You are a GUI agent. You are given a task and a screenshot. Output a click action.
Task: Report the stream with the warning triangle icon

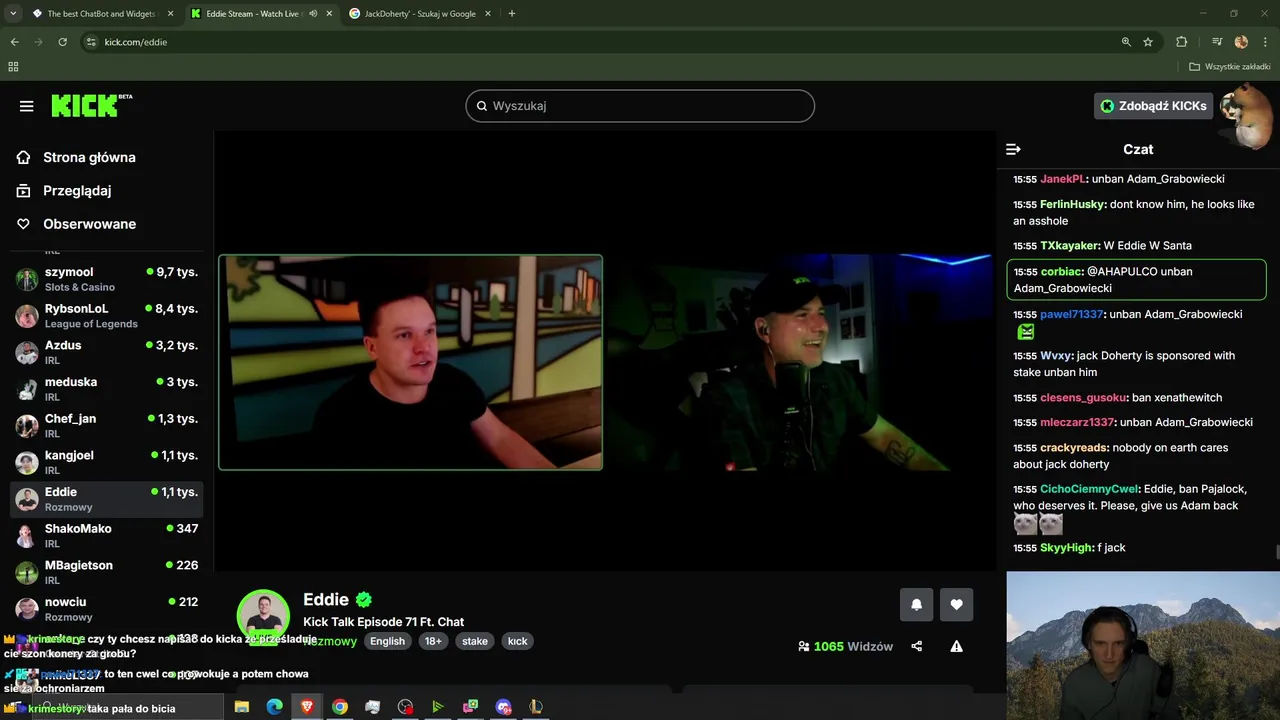tap(956, 646)
